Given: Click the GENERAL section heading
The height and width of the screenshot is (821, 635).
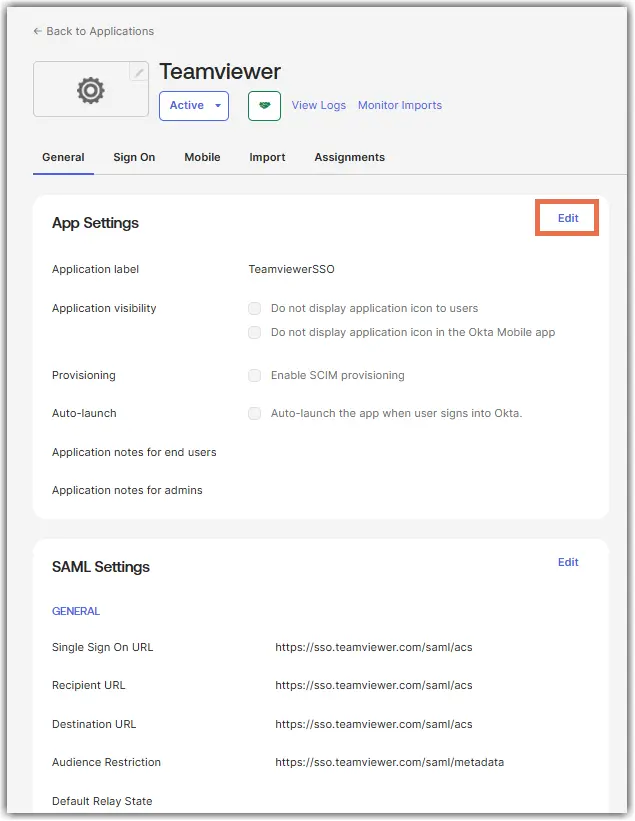Looking at the screenshot, I should 76,612.
